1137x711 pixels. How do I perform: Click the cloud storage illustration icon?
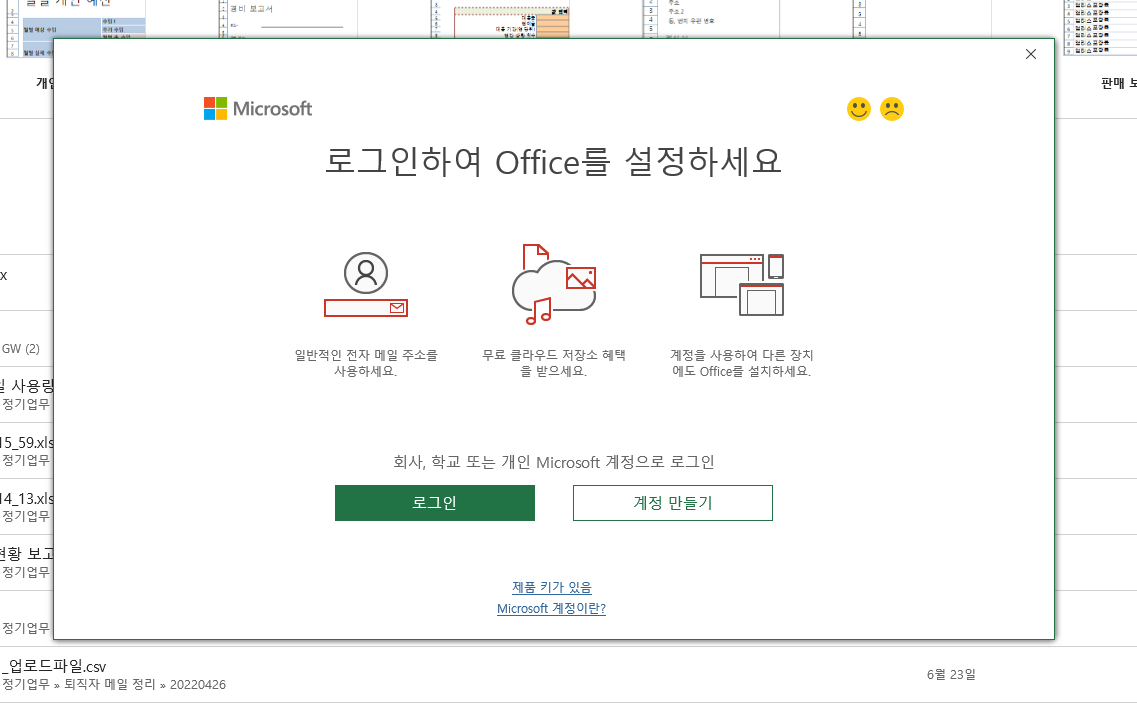point(553,284)
